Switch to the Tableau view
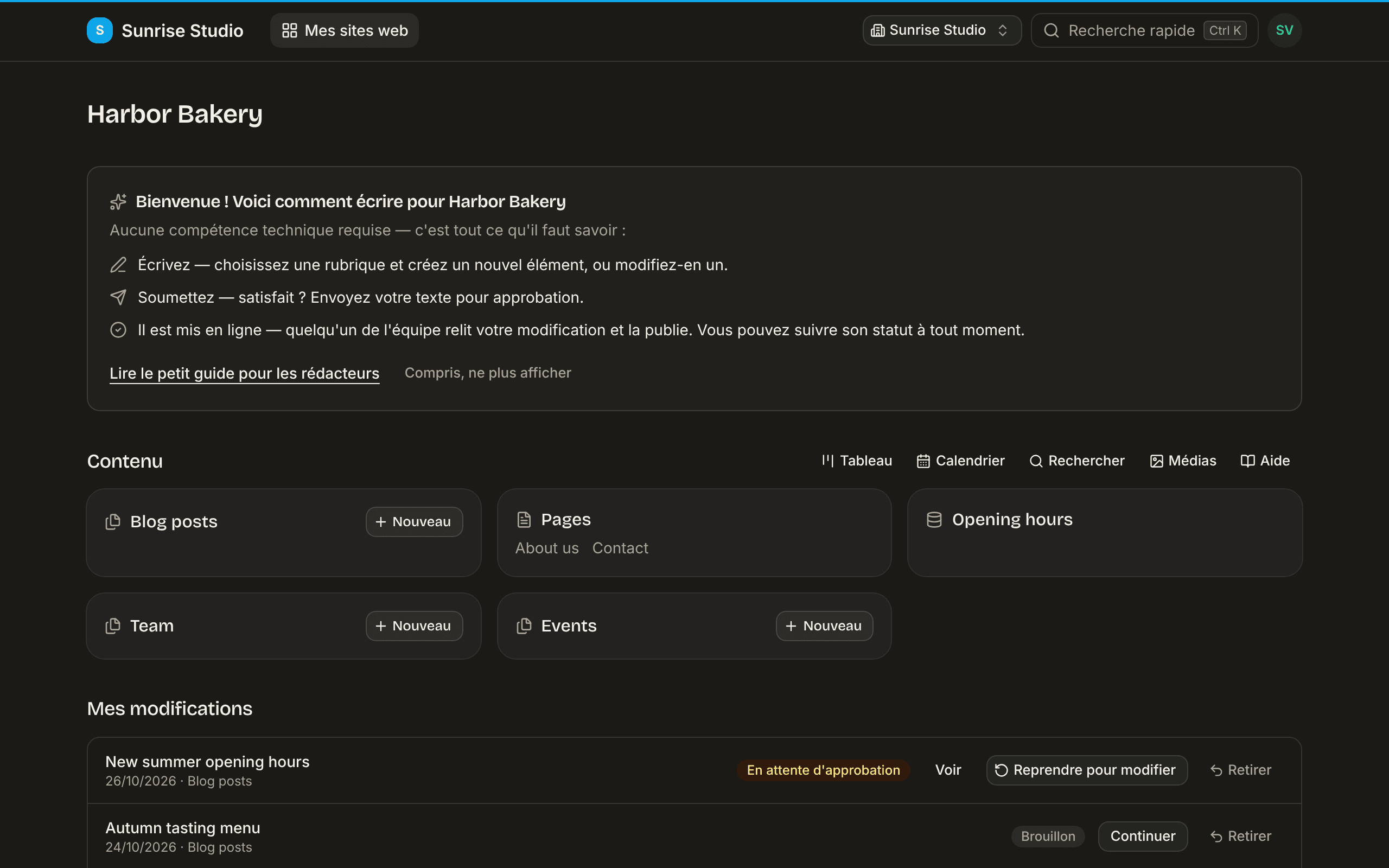Image resolution: width=1389 pixels, height=868 pixels. click(x=856, y=461)
